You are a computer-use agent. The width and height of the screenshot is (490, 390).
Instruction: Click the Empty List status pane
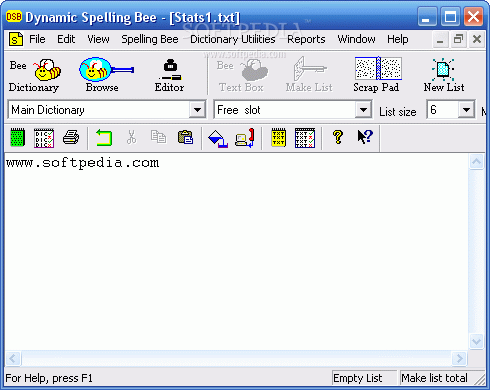click(x=364, y=378)
